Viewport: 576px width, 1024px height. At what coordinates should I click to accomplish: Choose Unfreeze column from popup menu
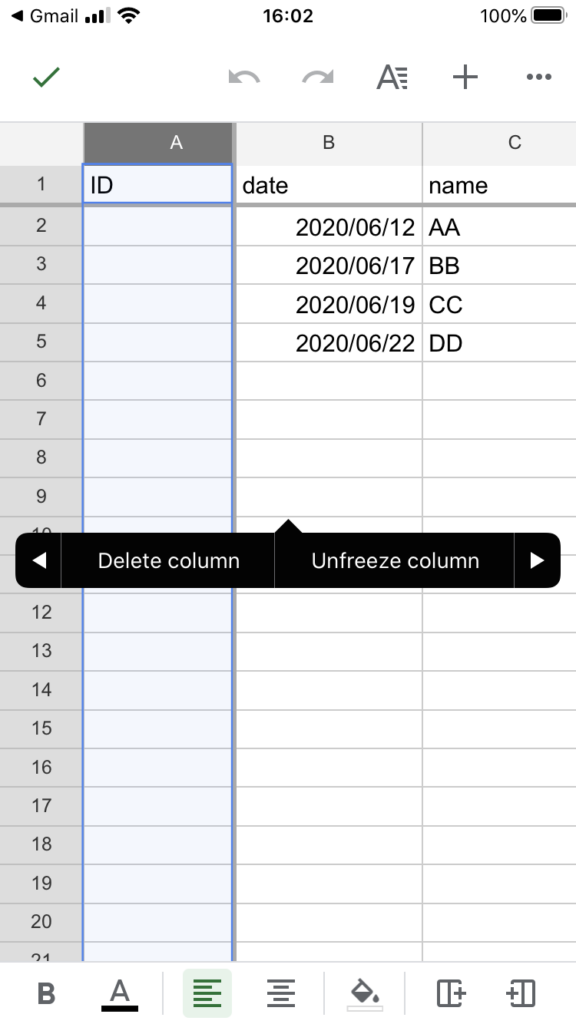[395, 560]
